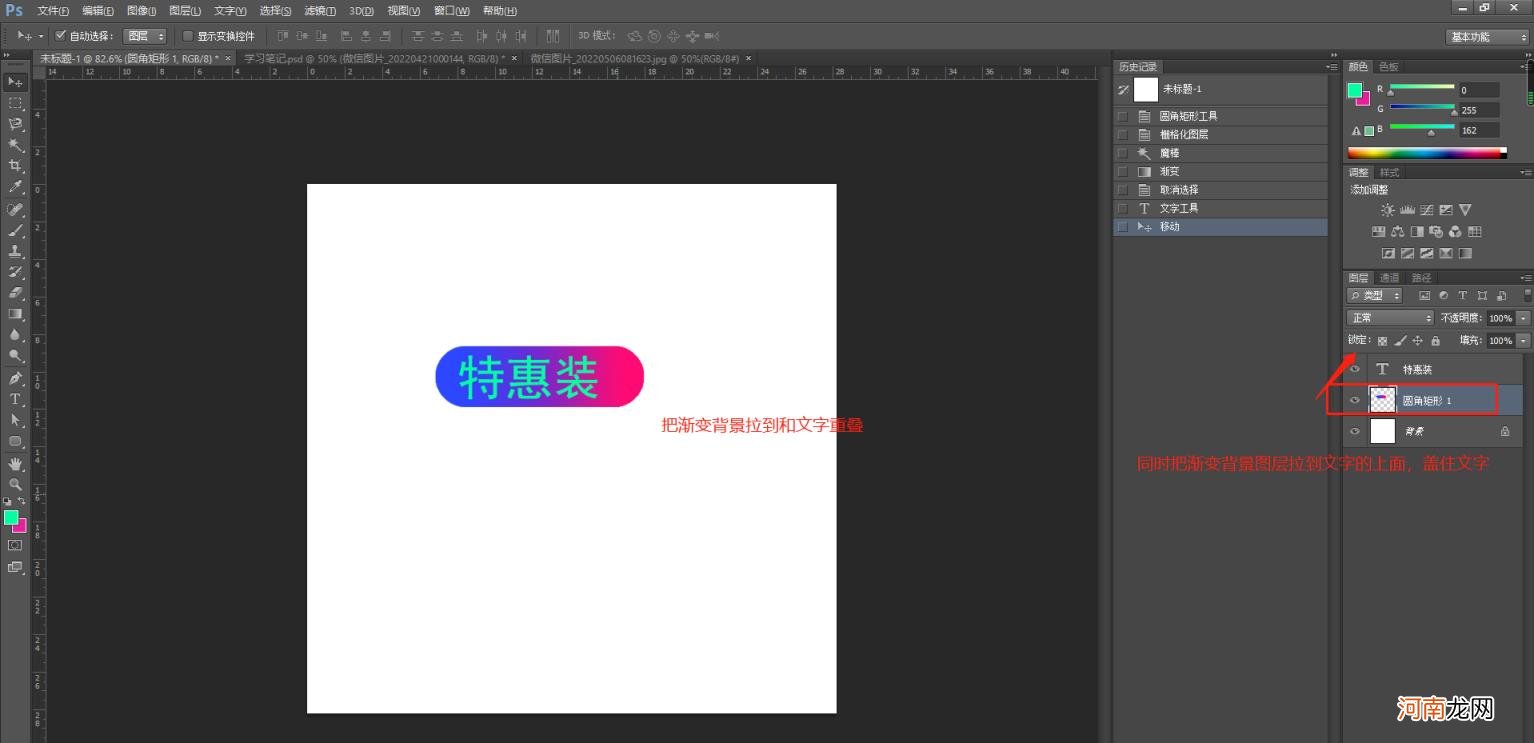Lock transparent pixels in Layers panel
Screen dimensions: 1534x743
pyautogui.click(x=1382, y=341)
